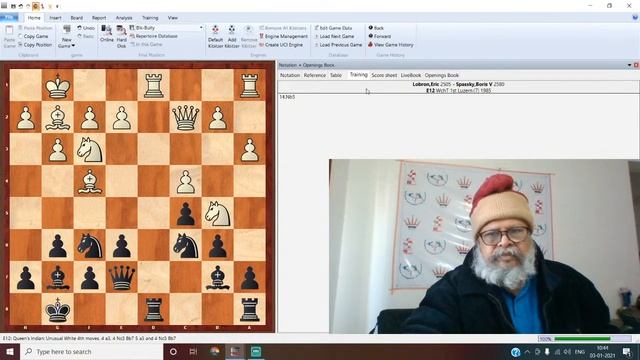
Task: Click Spassky,Boris V name in game header
Action: tap(474, 84)
